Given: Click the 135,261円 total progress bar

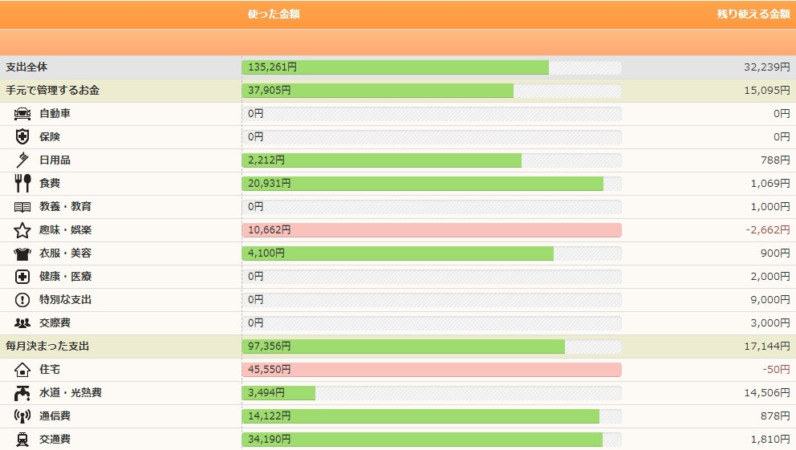Looking at the screenshot, I should pos(432,68).
